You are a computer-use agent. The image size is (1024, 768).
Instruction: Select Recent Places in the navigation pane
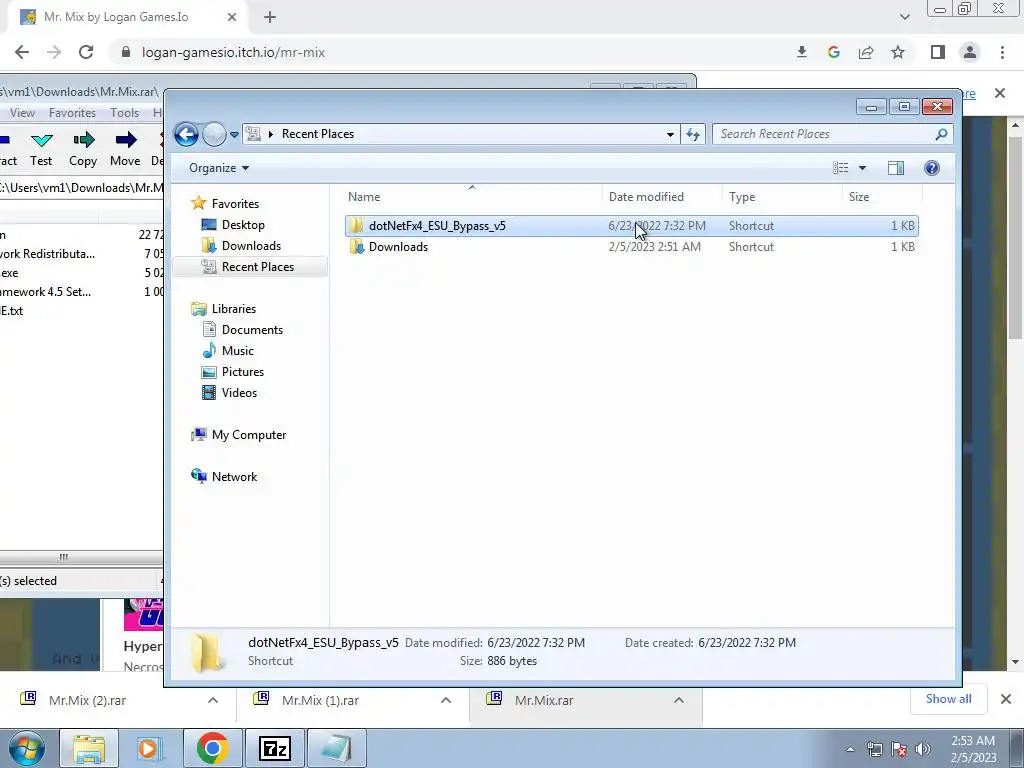(x=257, y=266)
